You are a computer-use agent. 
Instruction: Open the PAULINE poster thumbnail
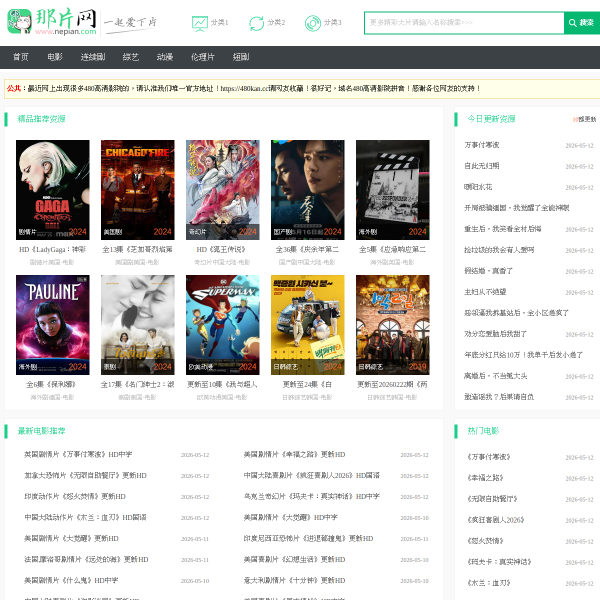pyautogui.click(x=53, y=325)
